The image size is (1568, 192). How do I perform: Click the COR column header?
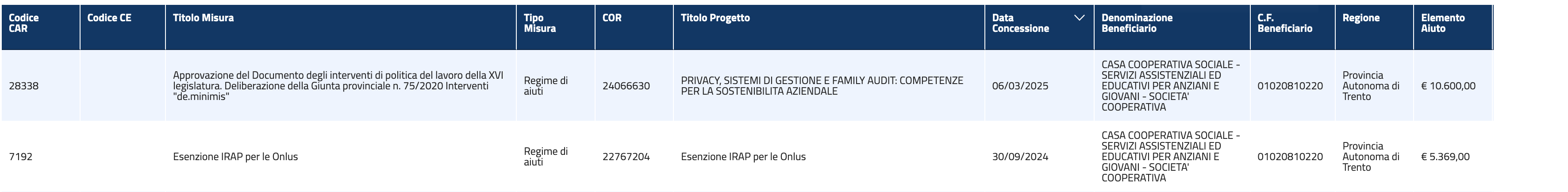pos(634,27)
